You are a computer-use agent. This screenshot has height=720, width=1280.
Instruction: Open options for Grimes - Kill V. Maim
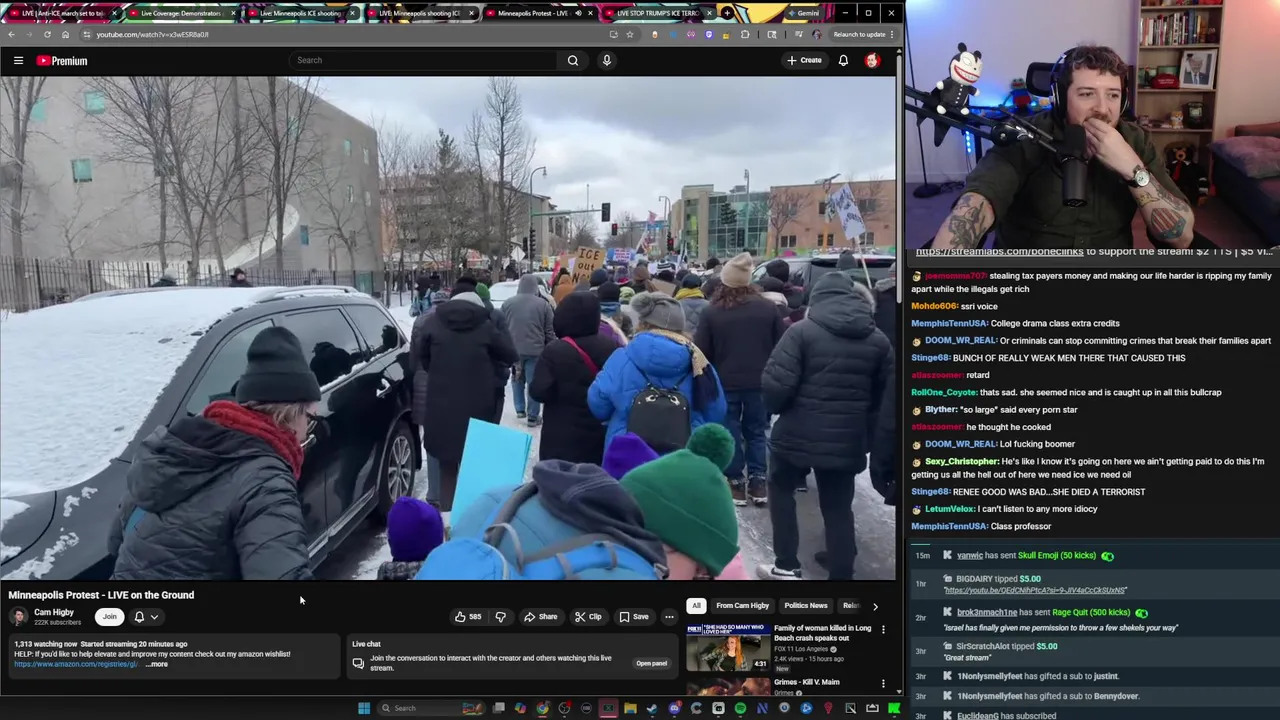[883, 684]
